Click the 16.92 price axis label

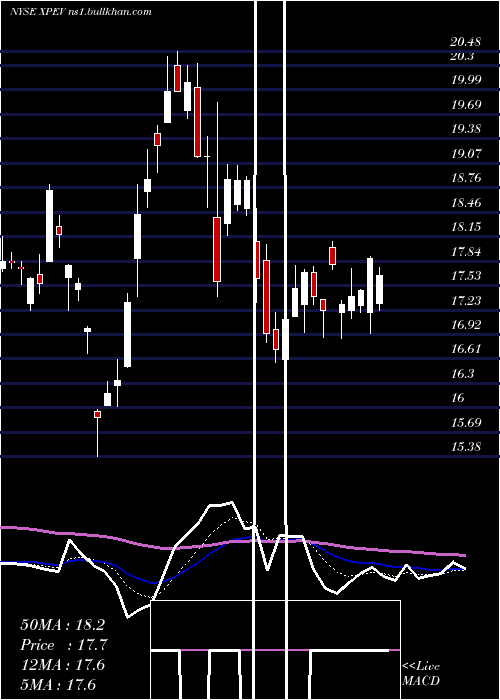pyautogui.click(x=466, y=325)
